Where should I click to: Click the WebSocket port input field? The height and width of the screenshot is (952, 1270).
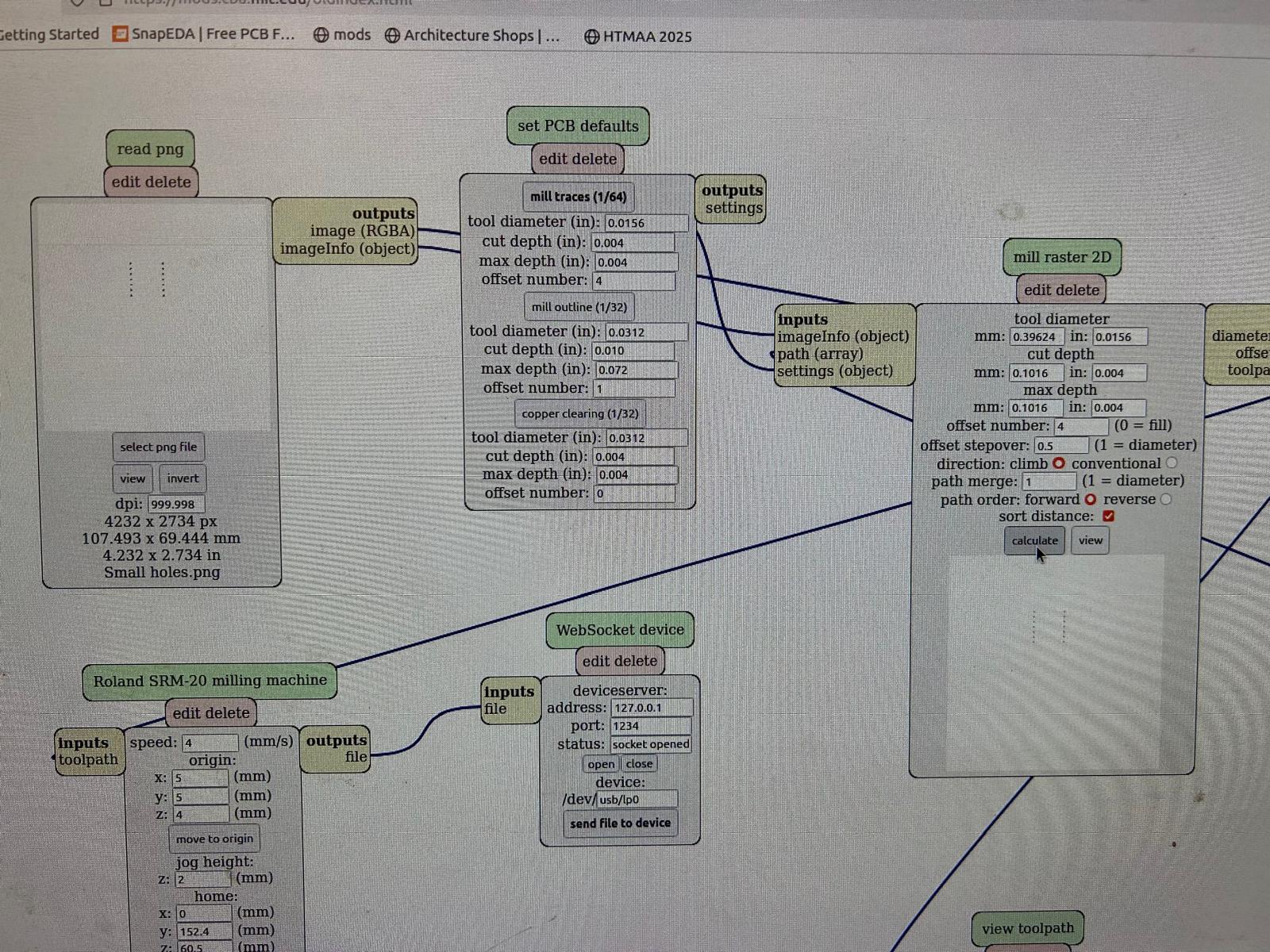tap(650, 726)
